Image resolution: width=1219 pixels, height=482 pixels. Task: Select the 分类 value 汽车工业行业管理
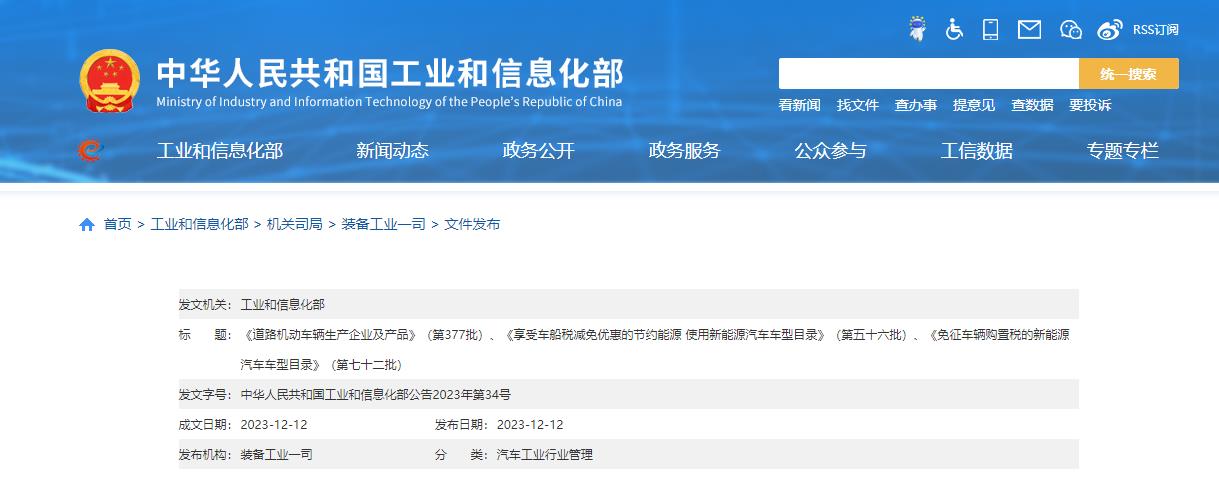pos(545,455)
